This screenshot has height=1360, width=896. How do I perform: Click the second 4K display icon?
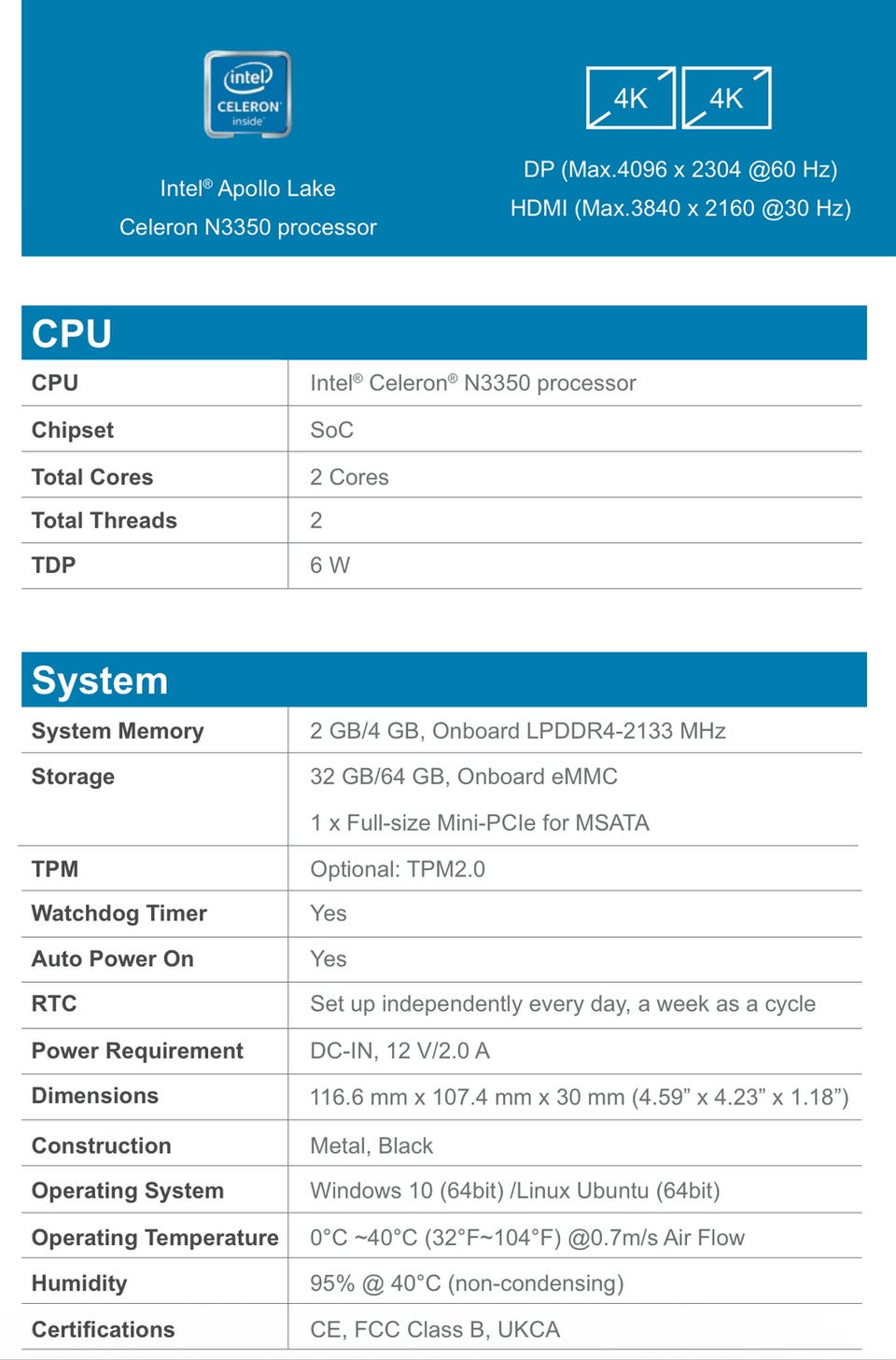click(727, 98)
